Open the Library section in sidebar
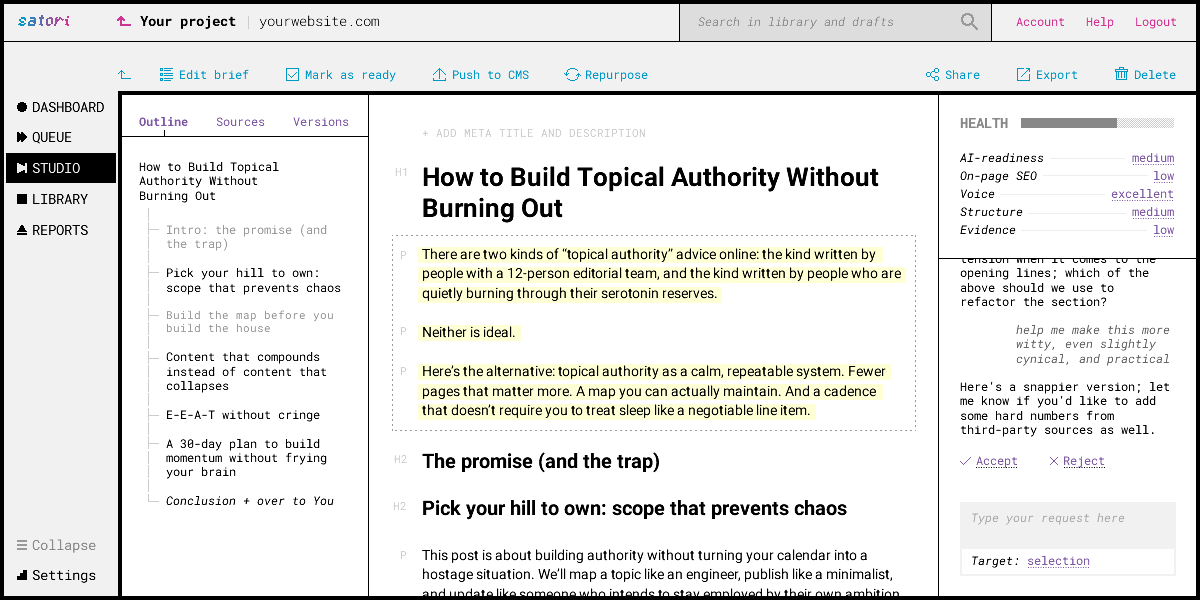Screen dimensions: 1200x600 coord(59,199)
